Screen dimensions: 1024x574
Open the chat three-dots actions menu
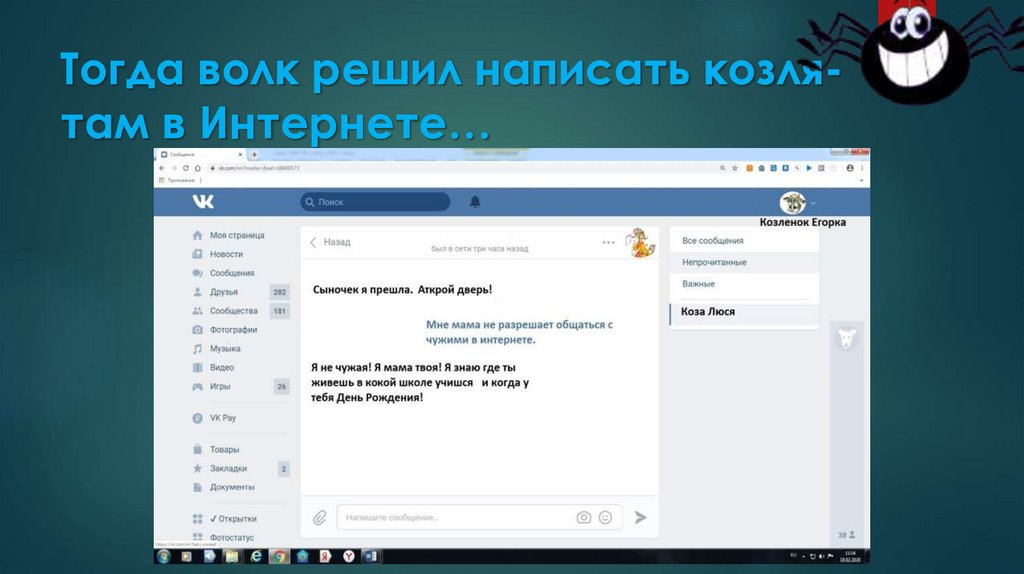[x=608, y=242]
